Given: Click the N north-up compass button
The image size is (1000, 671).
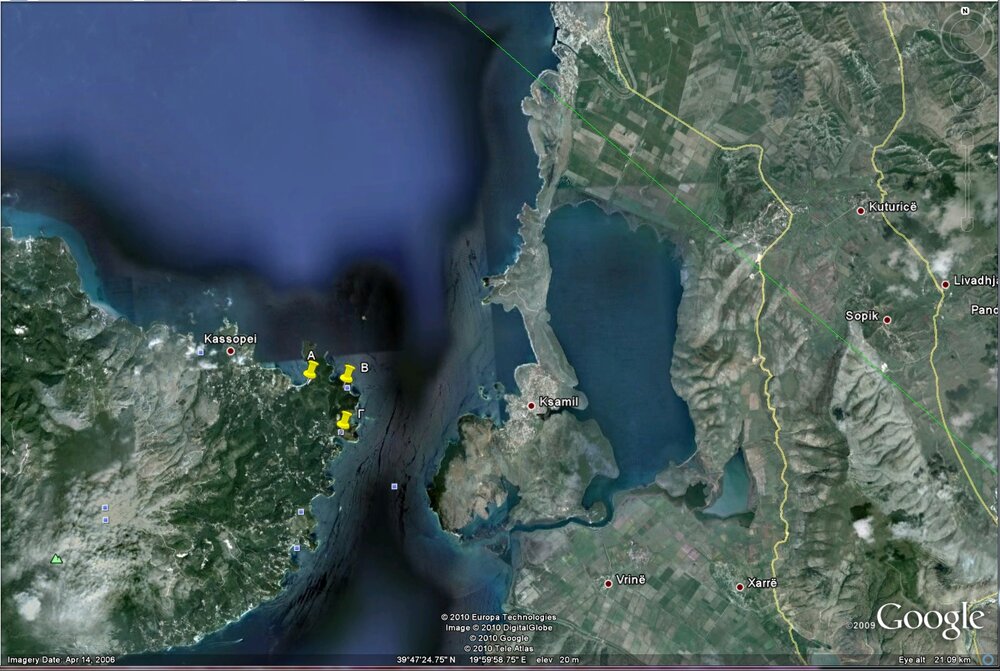Looking at the screenshot, I should click(963, 11).
